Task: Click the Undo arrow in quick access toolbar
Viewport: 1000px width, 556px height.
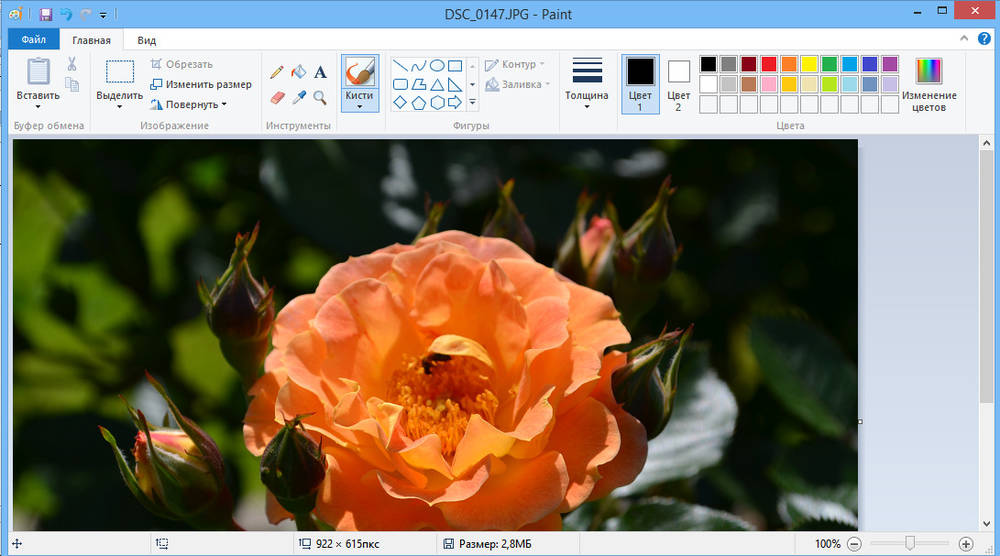Action: (x=66, y=15)
